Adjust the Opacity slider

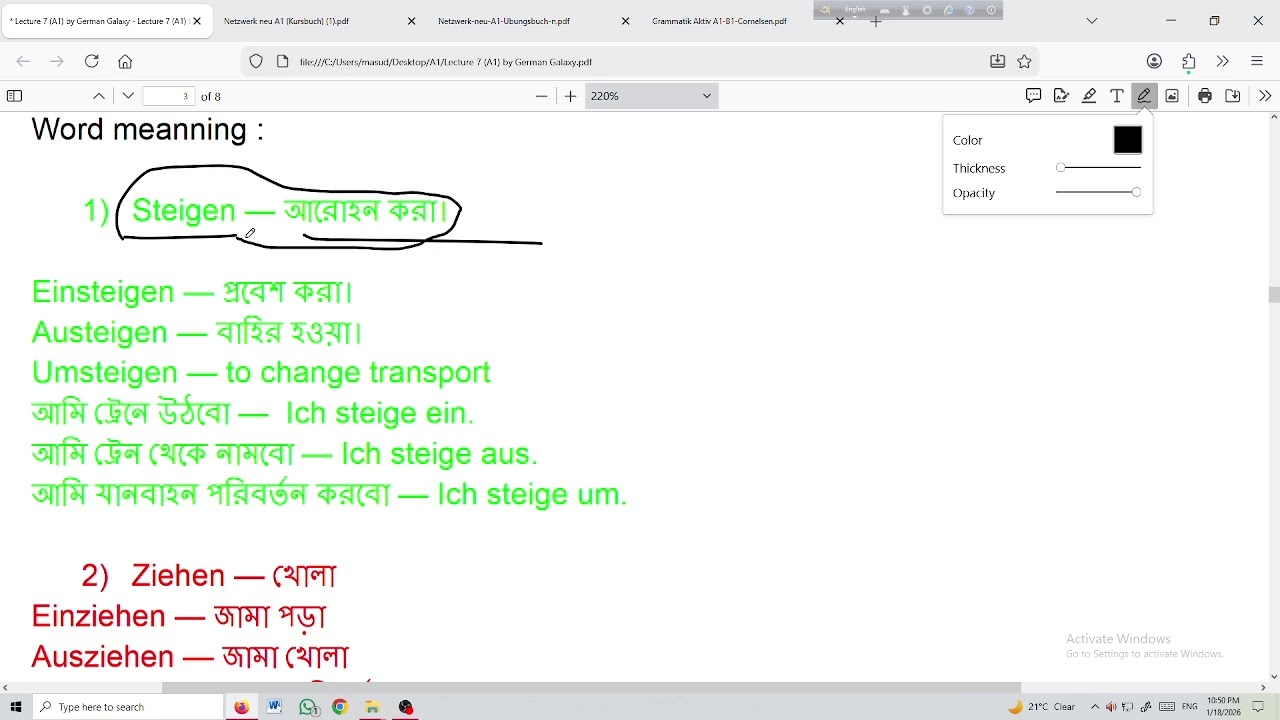(1098, 192)
